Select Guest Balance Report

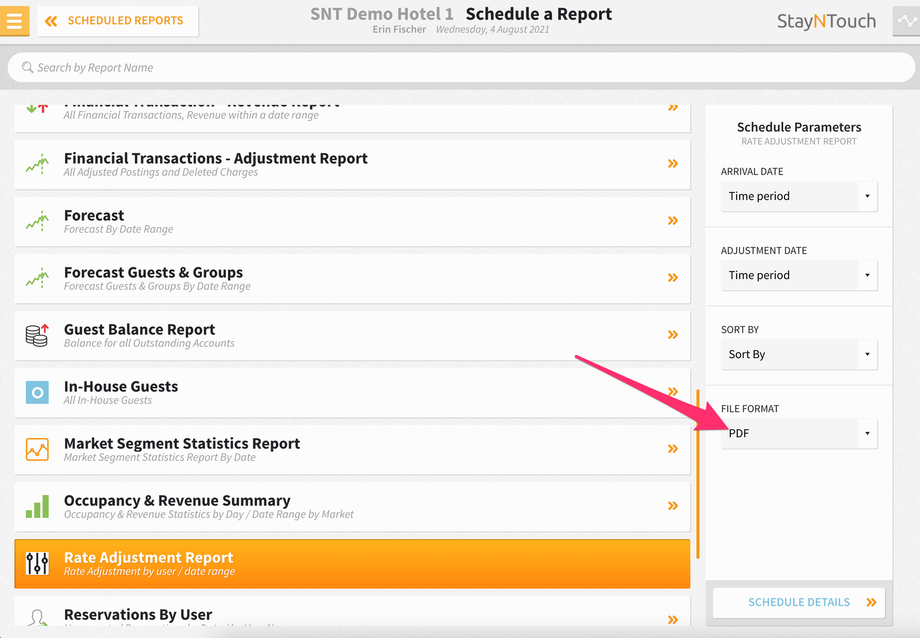click(x=352, y=335)
